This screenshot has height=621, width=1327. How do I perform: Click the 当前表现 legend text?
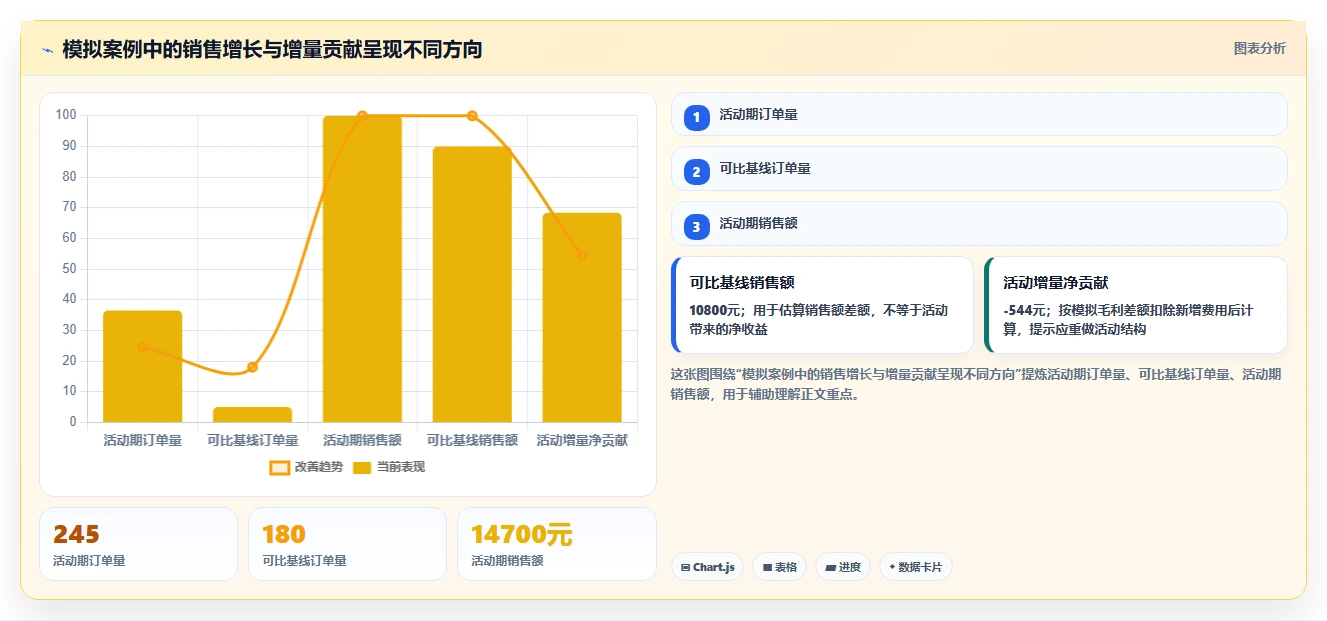click(401, 467)
